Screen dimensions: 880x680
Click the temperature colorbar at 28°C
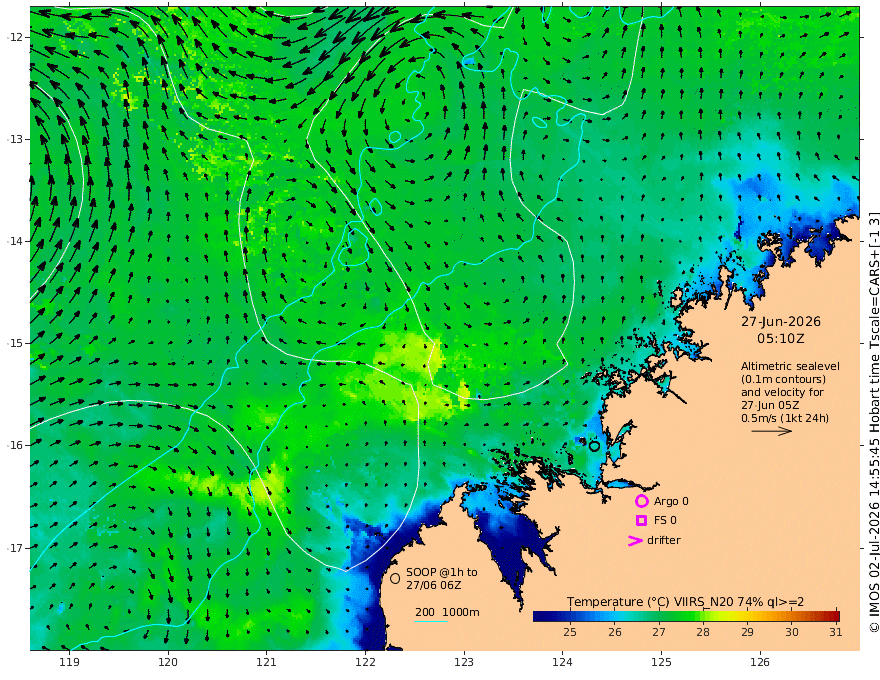pyautogui.click(x=703, y=617)
